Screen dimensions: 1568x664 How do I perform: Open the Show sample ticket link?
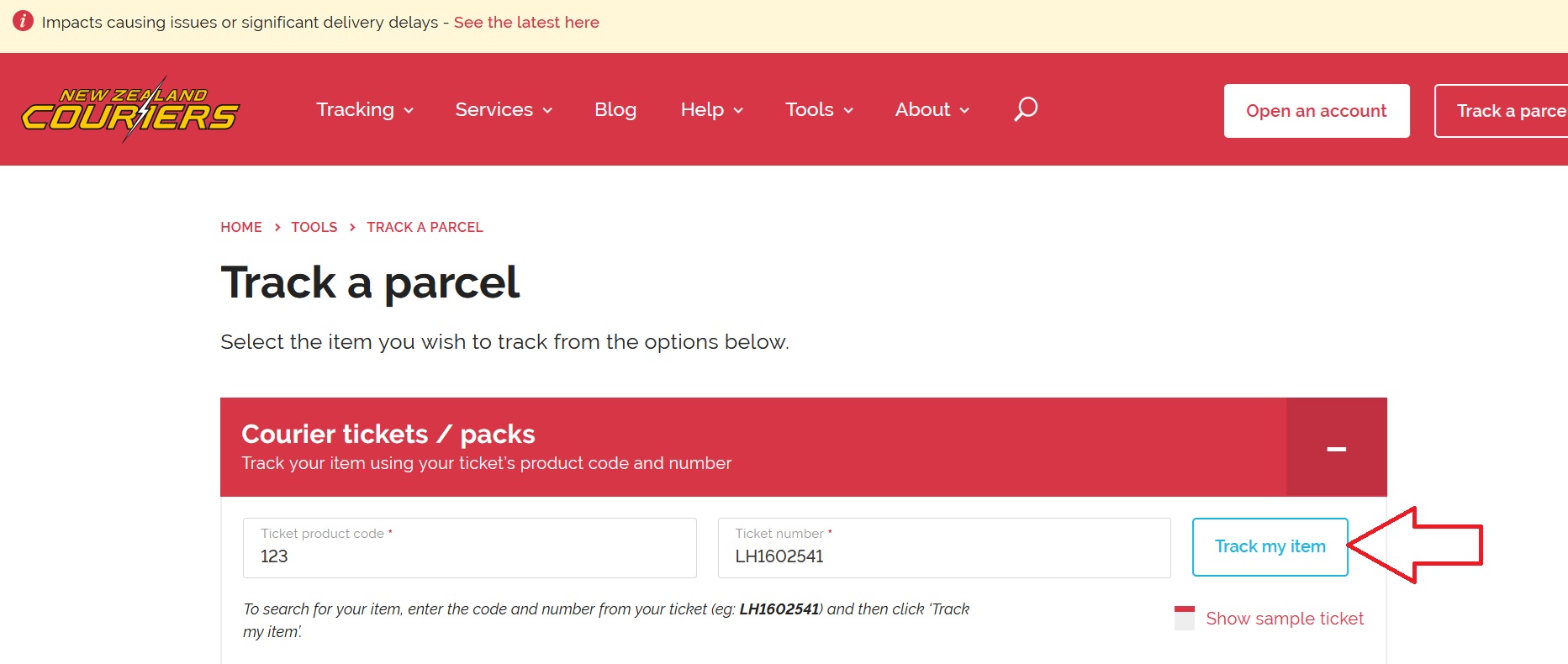(x=1284, y=619)
